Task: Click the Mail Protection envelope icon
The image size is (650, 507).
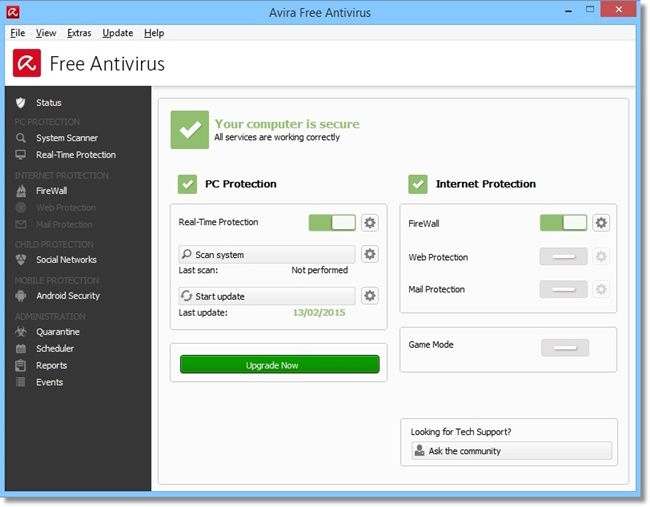Action: [x=20, y=224]
